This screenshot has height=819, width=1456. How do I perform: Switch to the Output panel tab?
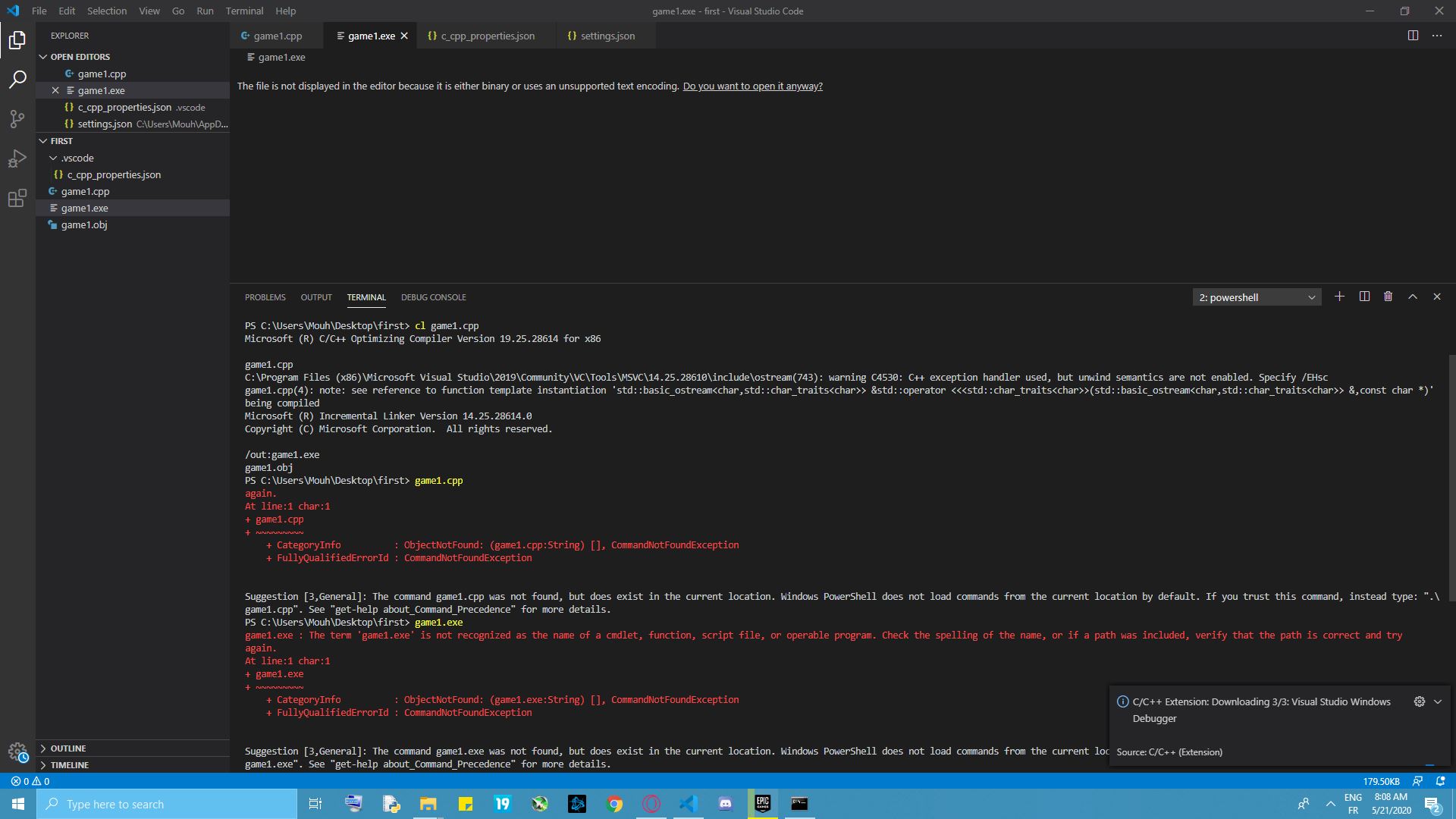(x=316, y=297)
